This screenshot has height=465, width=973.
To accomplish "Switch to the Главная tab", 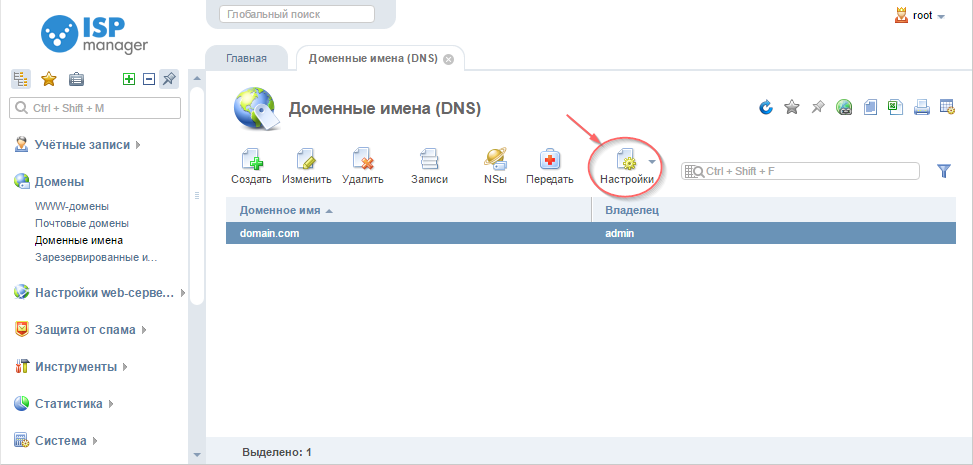I will pos(246,58).
